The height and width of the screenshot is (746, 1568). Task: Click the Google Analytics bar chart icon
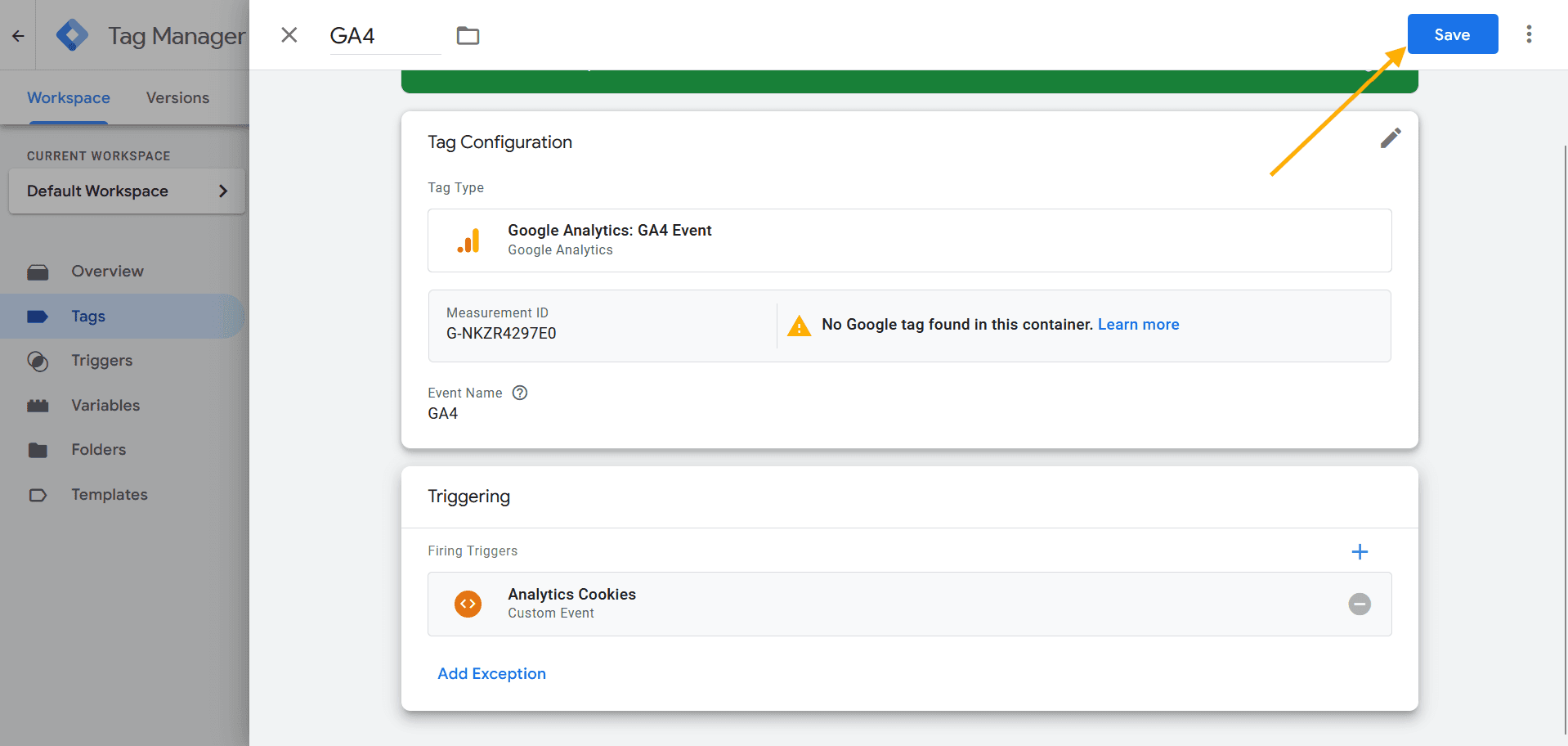coord(468,240)
